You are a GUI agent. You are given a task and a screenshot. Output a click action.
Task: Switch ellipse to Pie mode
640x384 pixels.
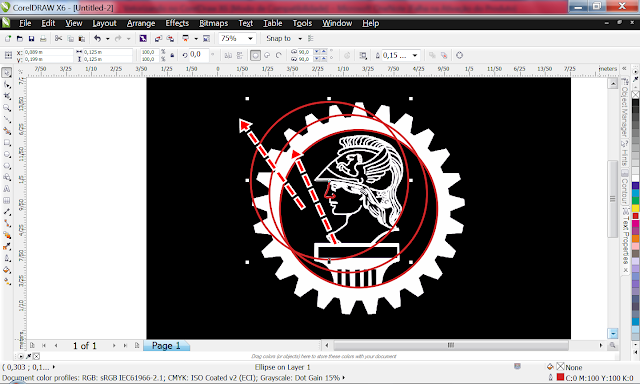point(267,55)
